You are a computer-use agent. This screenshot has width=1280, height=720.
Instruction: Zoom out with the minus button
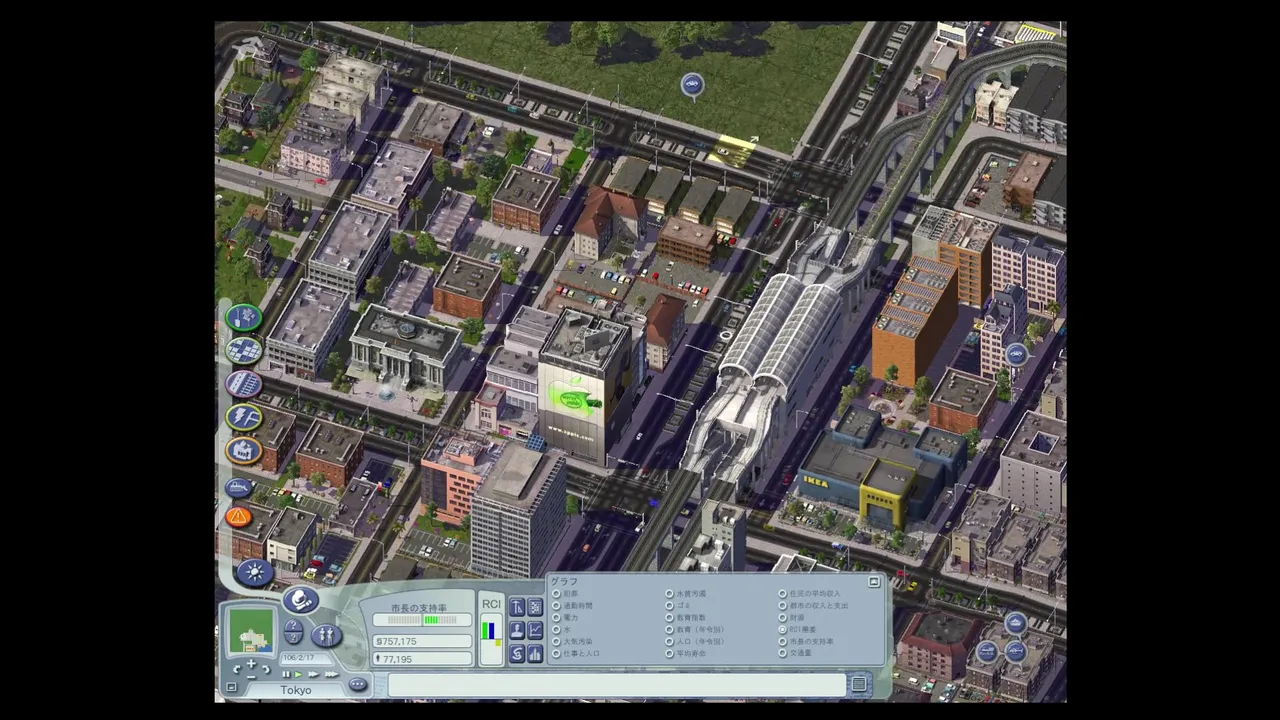point(251,677)
